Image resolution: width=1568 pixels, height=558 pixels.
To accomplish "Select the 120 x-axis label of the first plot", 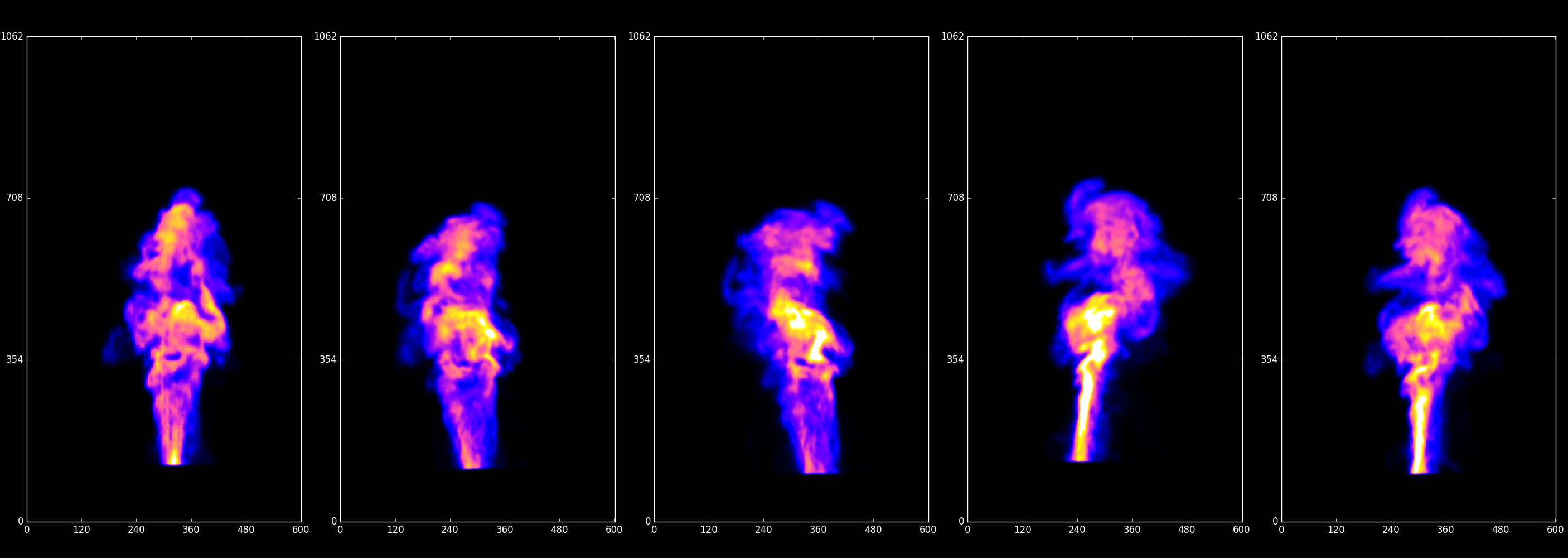I will (x=81, y=530).
